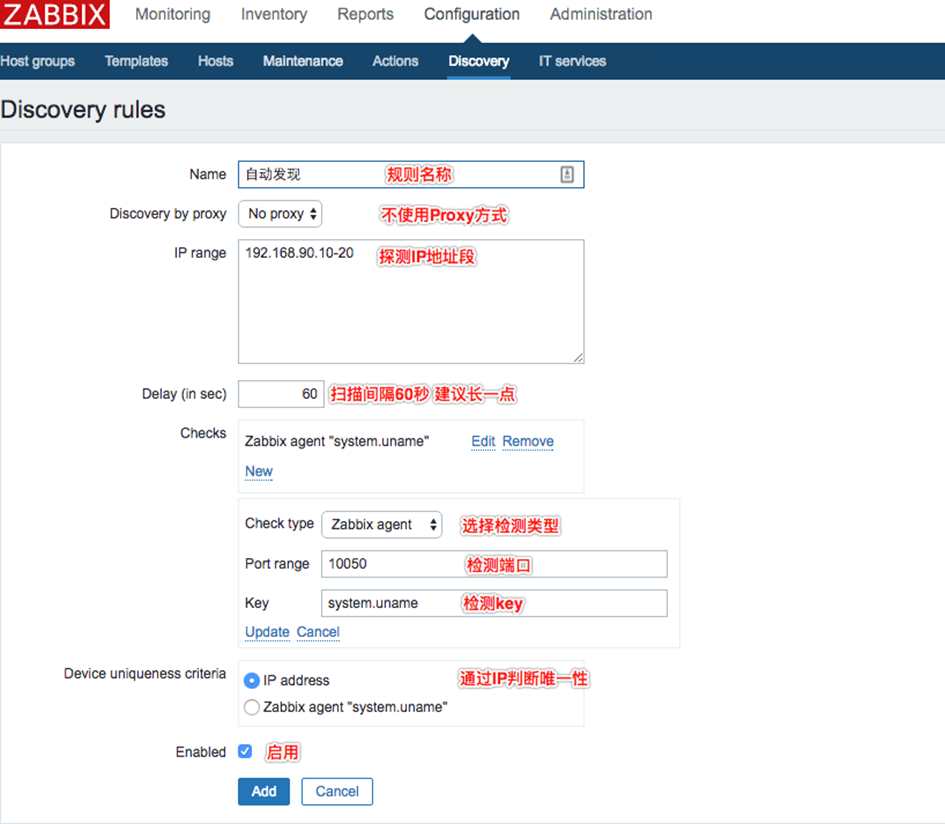The image size is (945, 824).
Task: Open the Inventory menu
Action: coord(274,14)
